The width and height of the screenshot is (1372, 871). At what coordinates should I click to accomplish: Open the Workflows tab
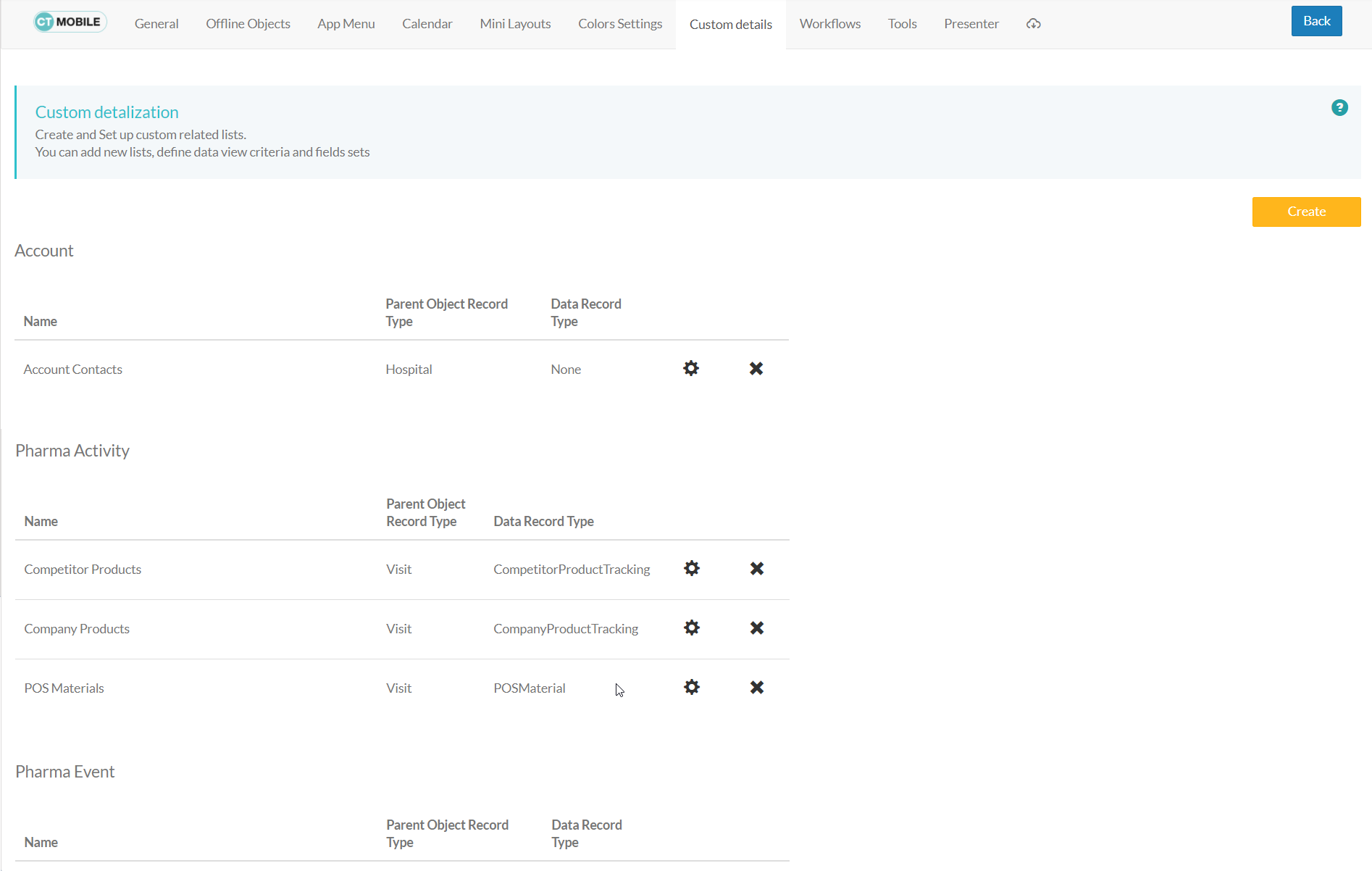[829, 24]
